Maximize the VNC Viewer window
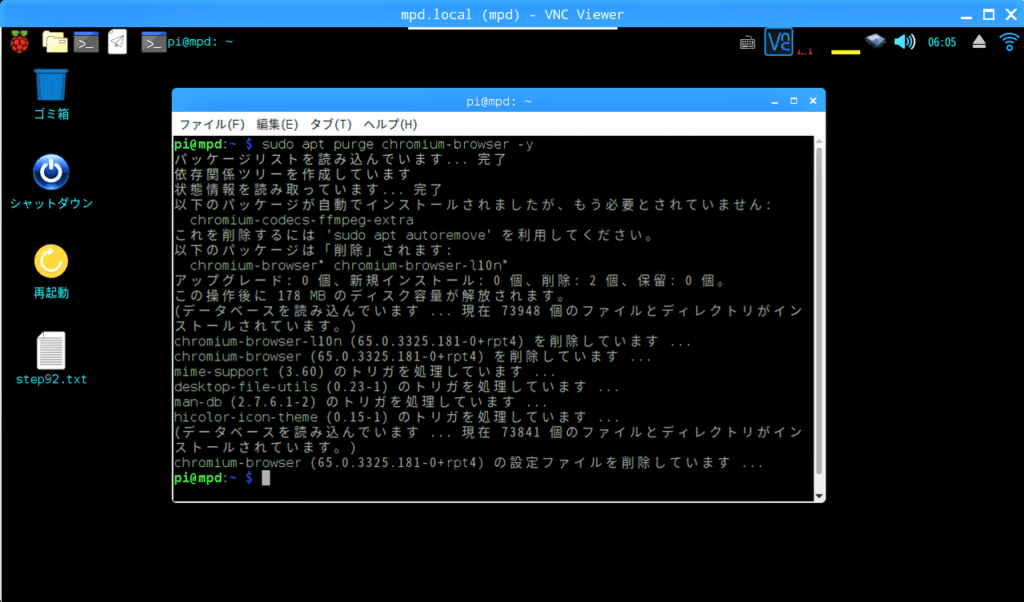Image resolution: width=1024 pixels, height=602 pixels. [989, 14]
